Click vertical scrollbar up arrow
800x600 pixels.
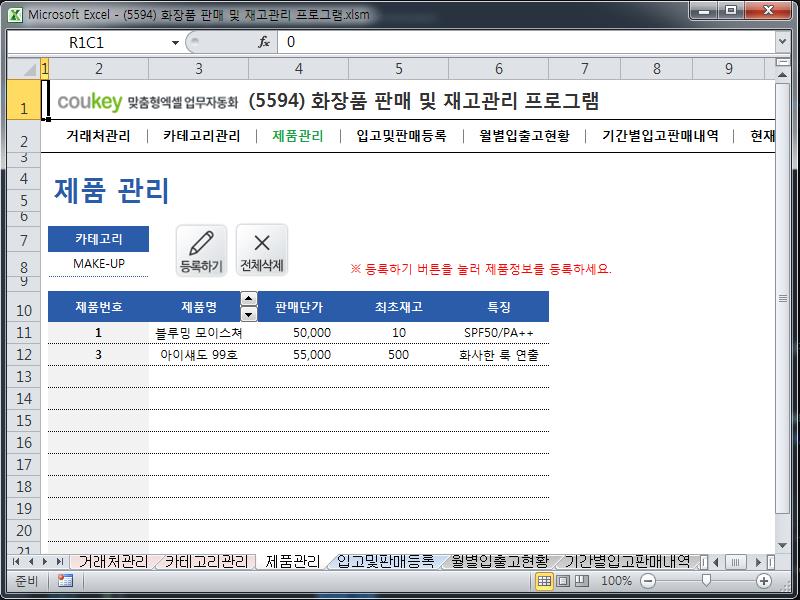pos(782,75)
